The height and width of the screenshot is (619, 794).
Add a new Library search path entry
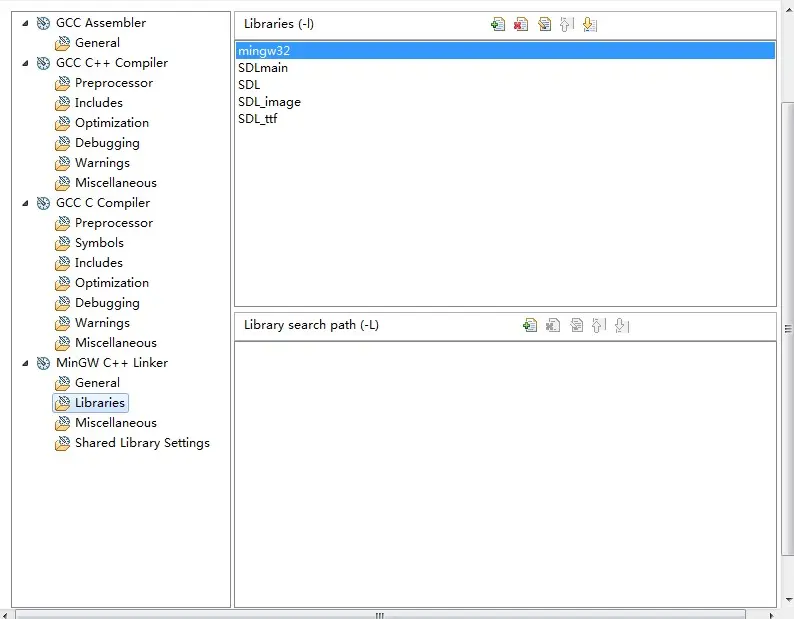point(530,325)
